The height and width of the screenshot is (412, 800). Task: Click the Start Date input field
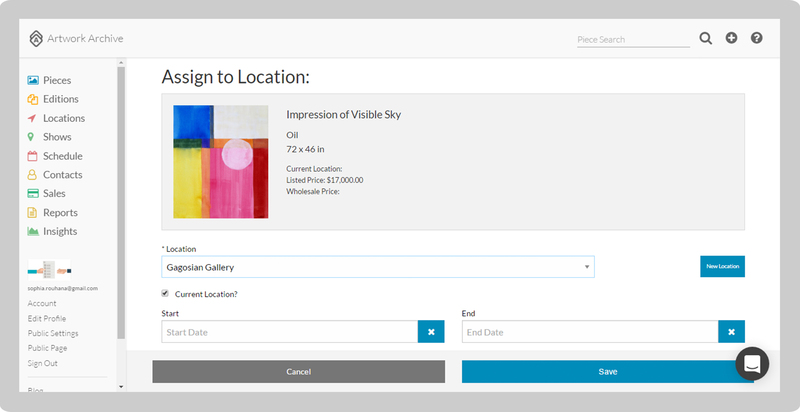tap(289, 332)
